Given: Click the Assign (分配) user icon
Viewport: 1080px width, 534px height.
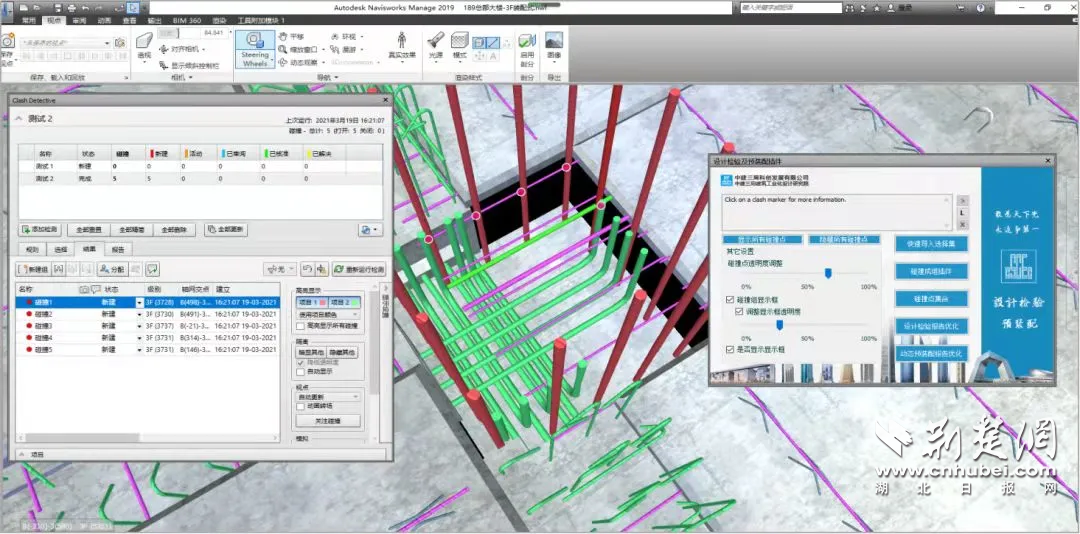Looking at the screenshot, I should coord(112,269).
